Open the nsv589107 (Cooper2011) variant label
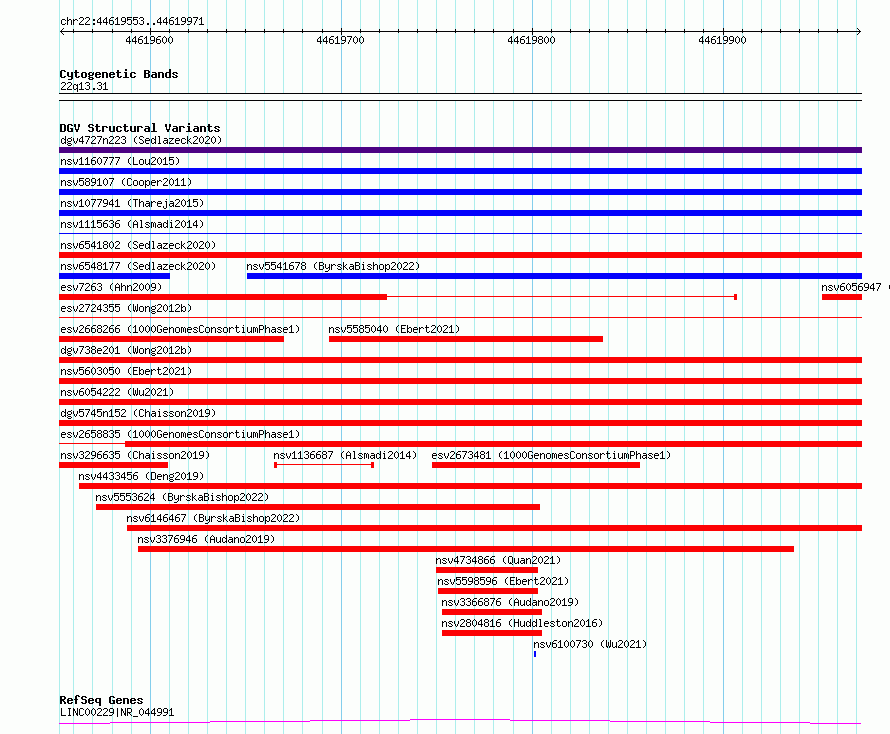 point(126,182)
